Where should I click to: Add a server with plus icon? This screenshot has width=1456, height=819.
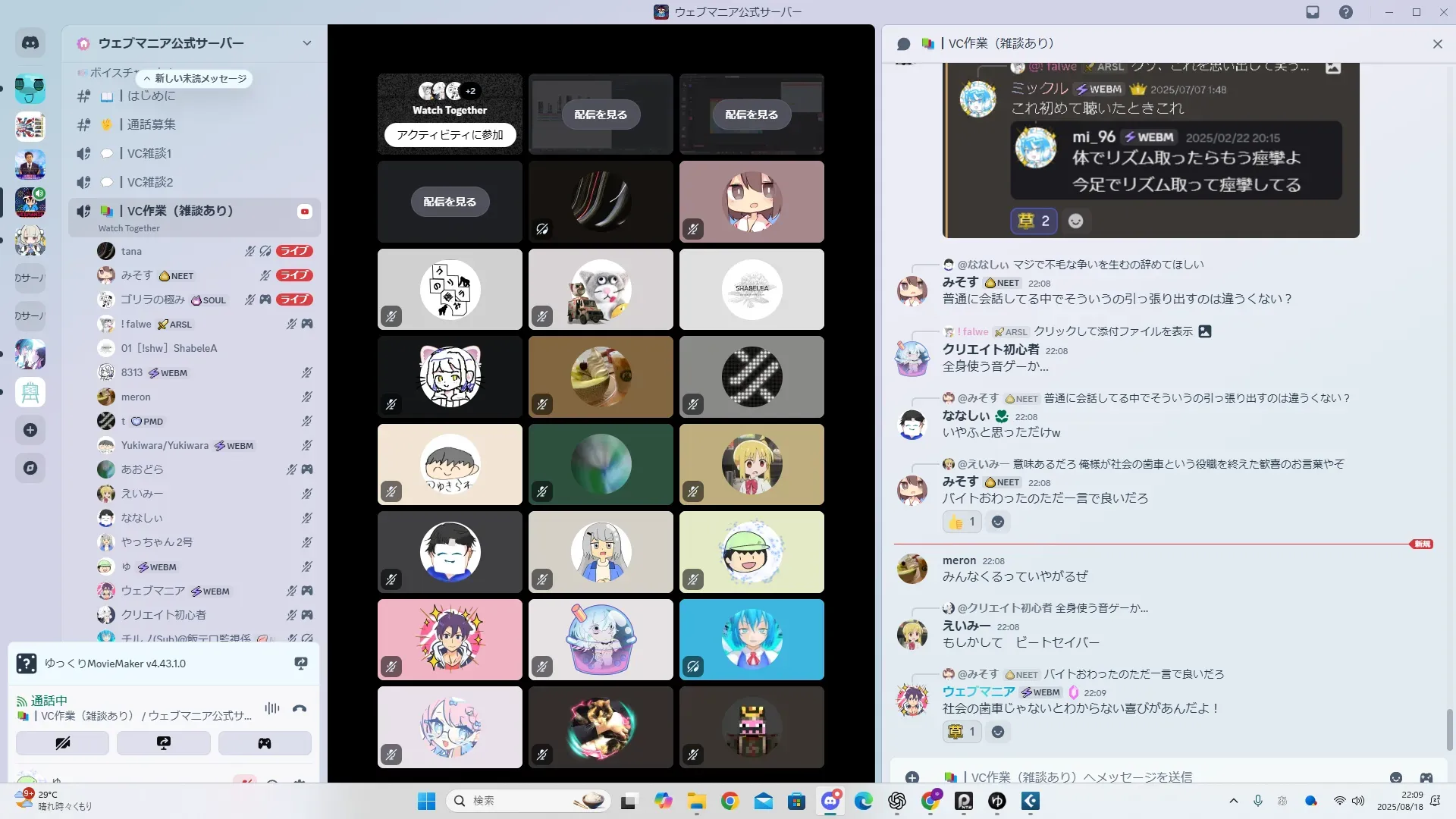[x=30, y=430]
